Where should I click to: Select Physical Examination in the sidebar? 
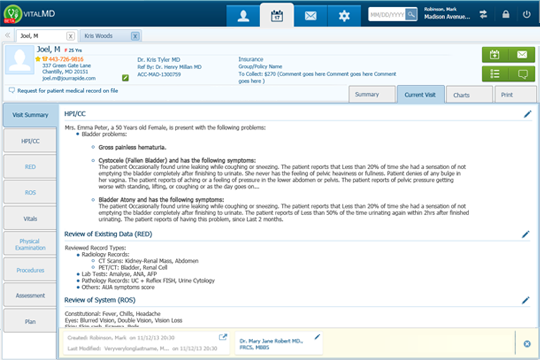click(30, 244)
